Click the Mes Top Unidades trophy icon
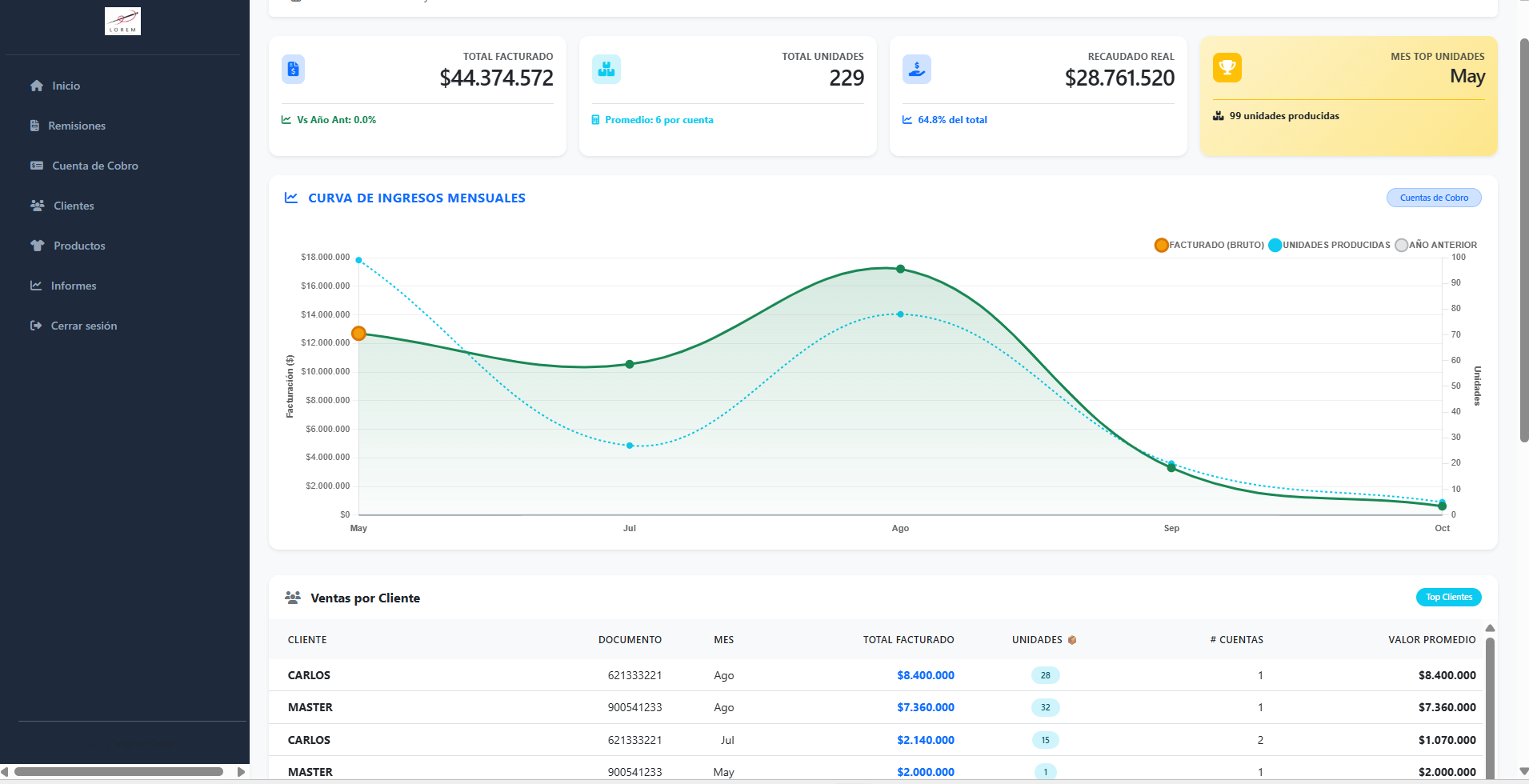 click(x=1227, y=68)
